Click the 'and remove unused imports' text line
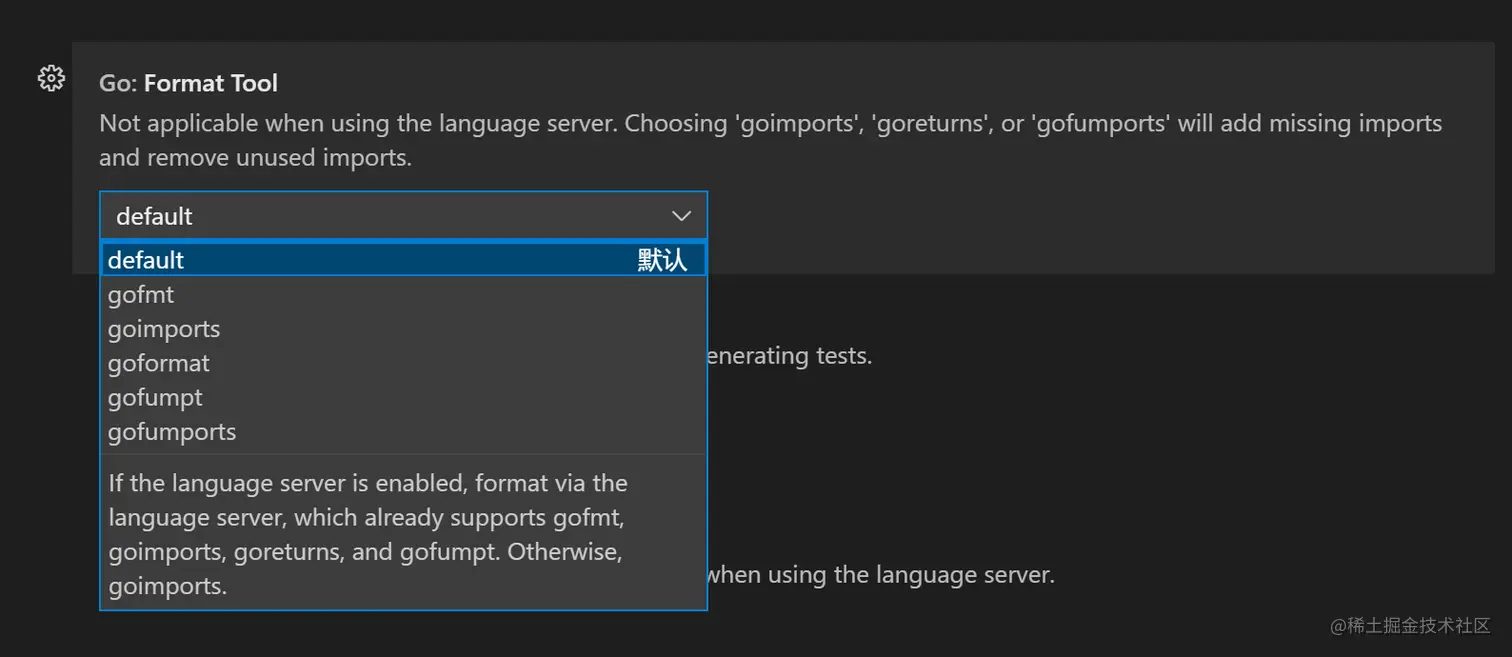 click(255, 157)
